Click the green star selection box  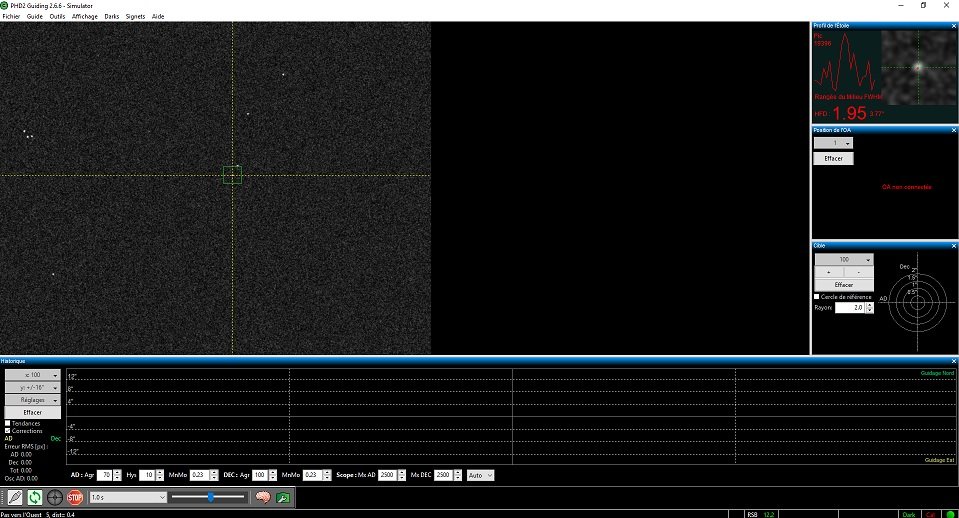(232, 175)
